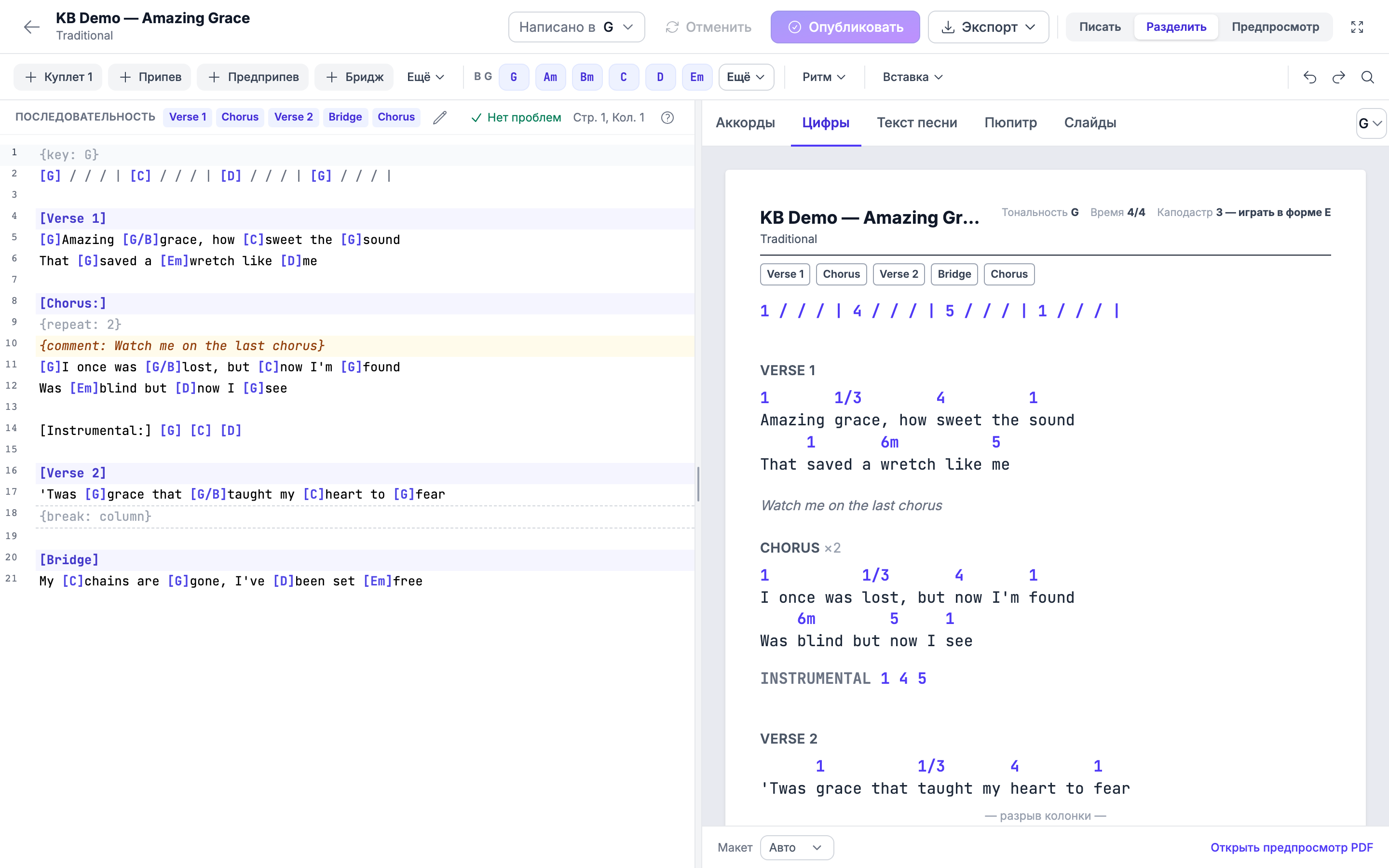Image resolution: width=1389 pixels, height=868 pixels.
Task: Click the Опубликовать button
Action: click(845, 27)
